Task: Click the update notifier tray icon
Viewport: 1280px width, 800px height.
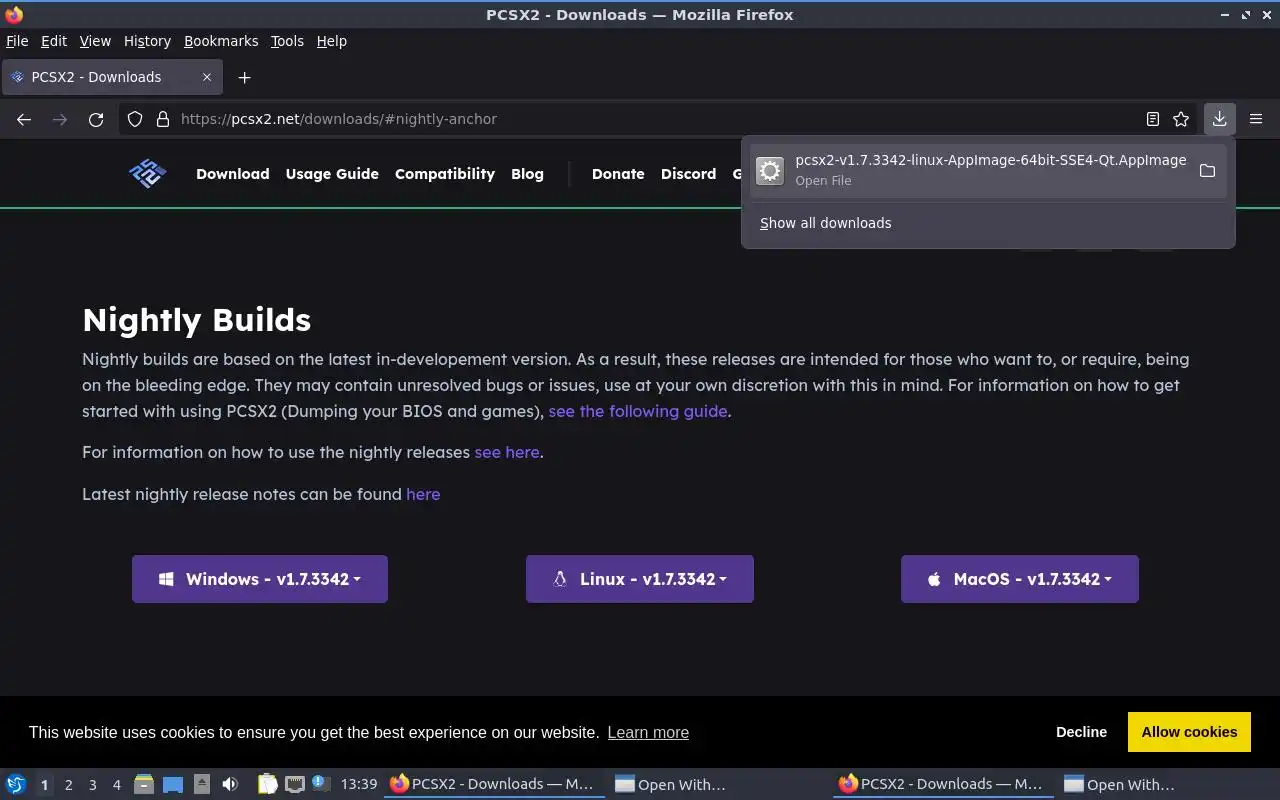Action: [x=320, y=784]
